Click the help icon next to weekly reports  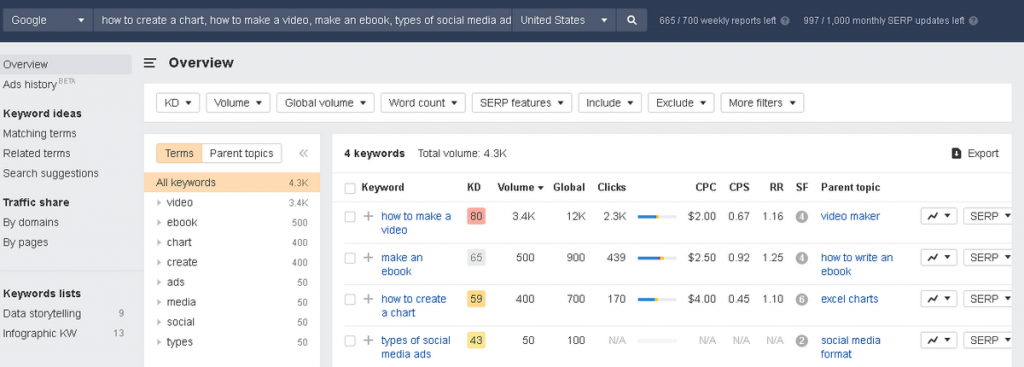[785, 21]
